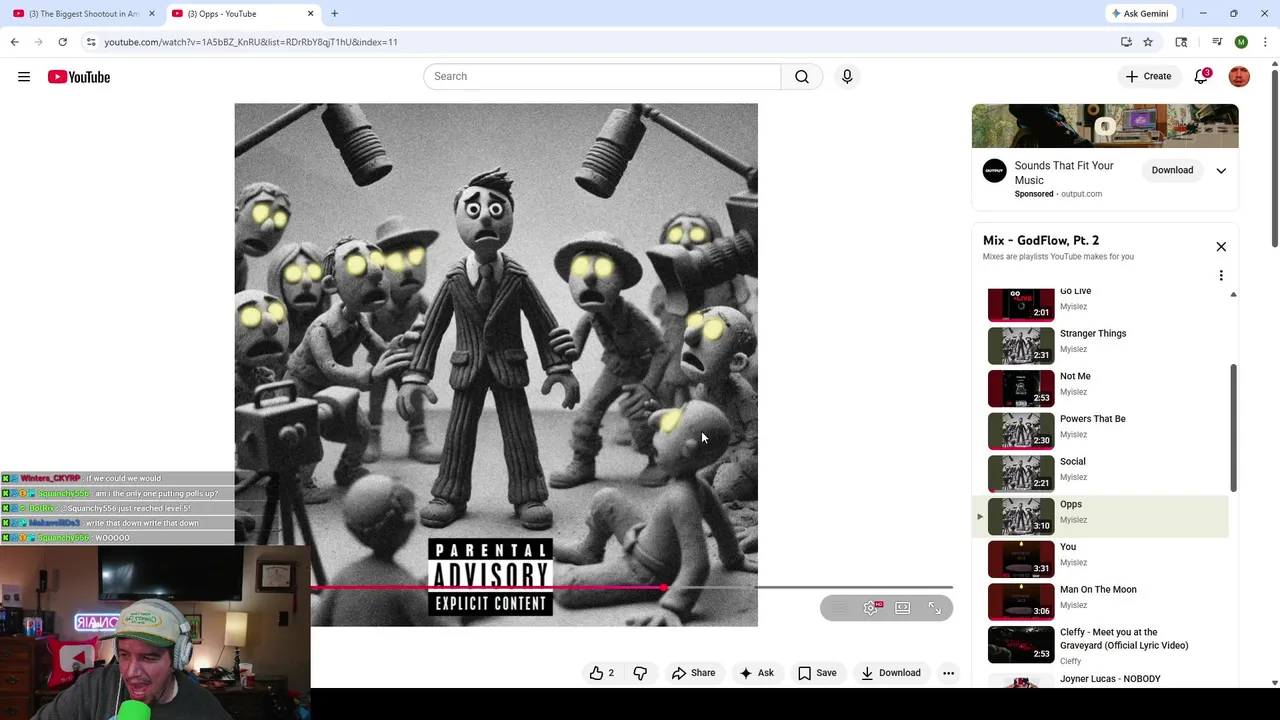Bookmark this page with the star
Viewport: 1280px width, 720px height.
tap(1148, 42)
